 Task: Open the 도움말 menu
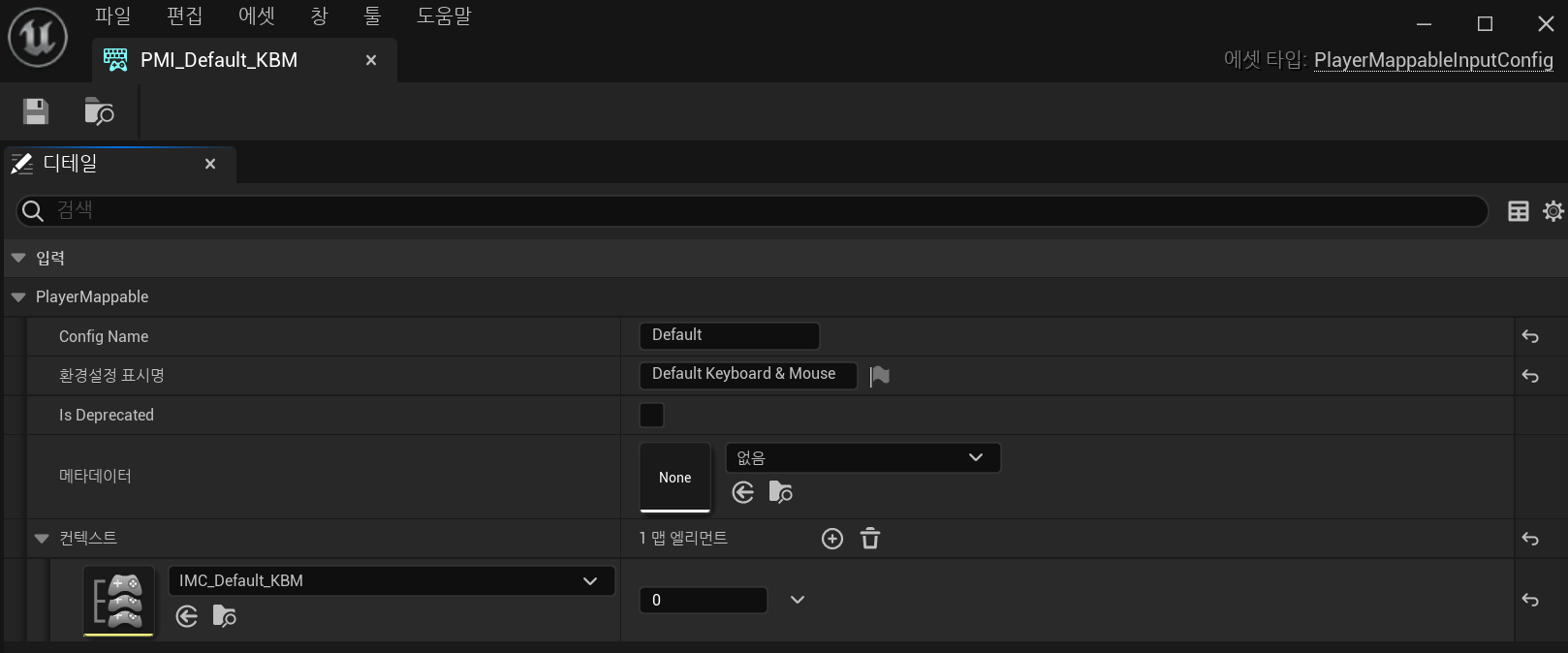click(x=444, y=16)
